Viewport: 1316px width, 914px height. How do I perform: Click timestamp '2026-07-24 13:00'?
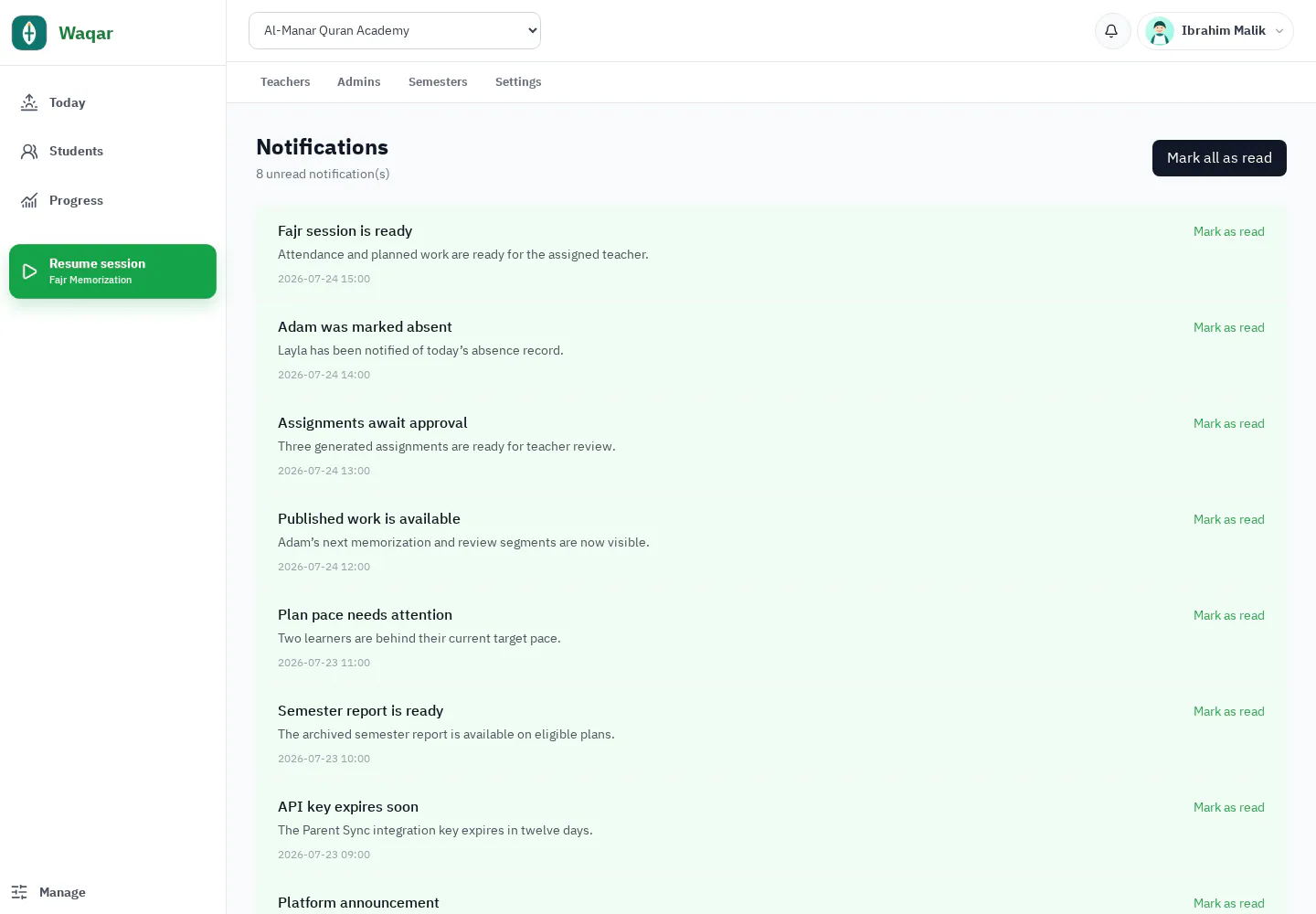pos(324,471)
